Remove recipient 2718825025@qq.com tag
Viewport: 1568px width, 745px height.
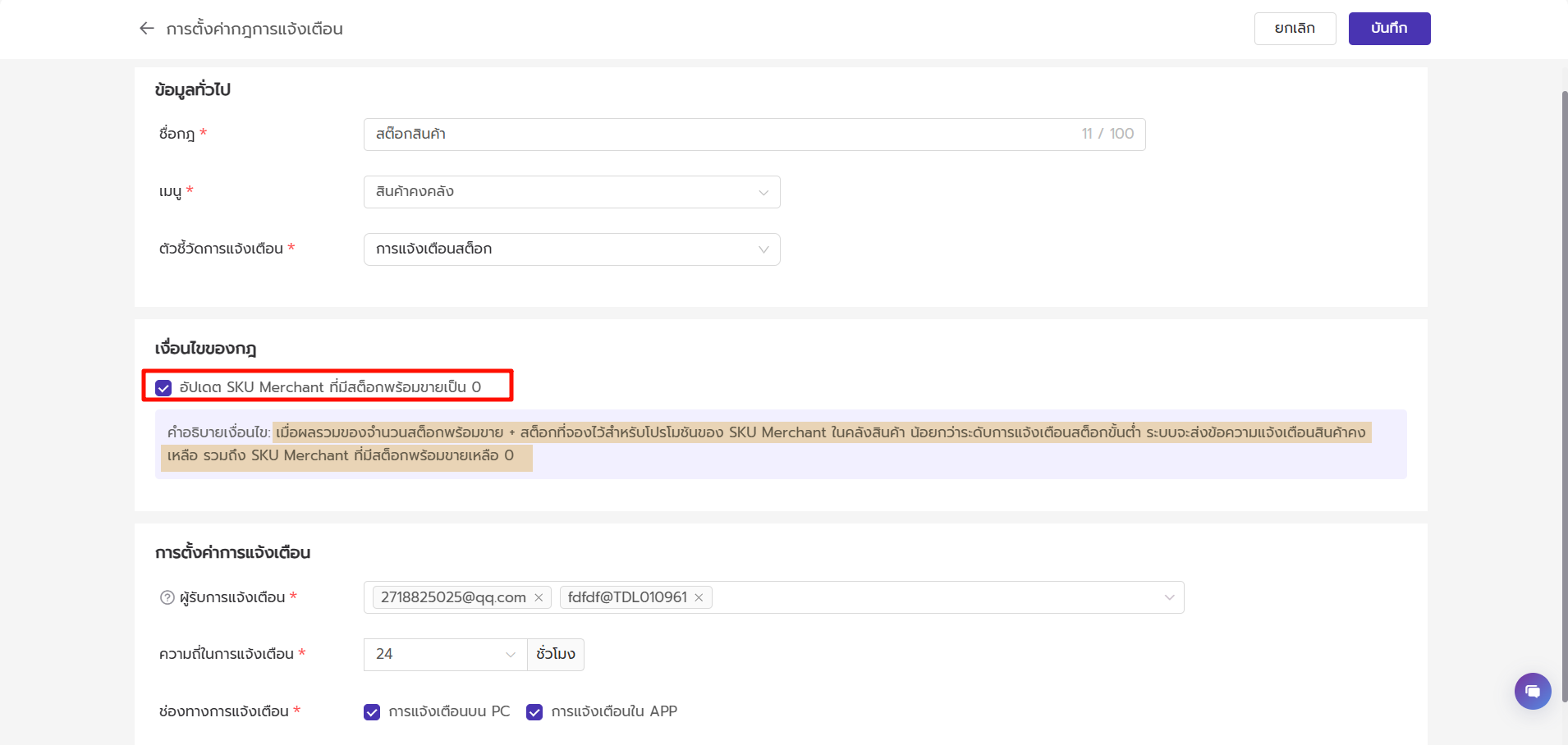click(539, 598)
